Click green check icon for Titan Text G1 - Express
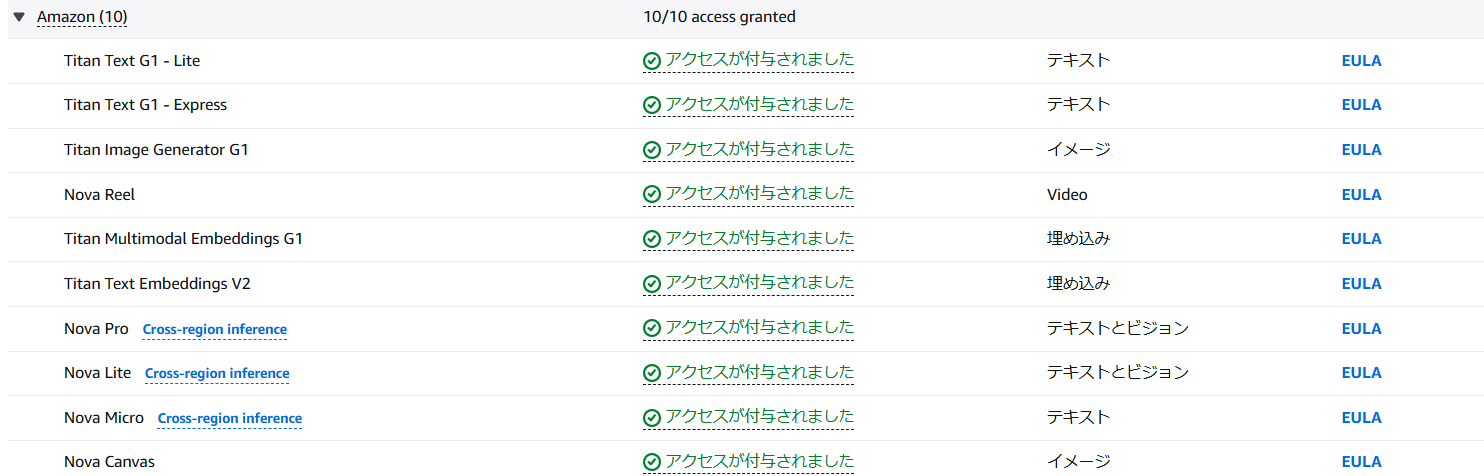1484x476 pixels. (652, 105)
